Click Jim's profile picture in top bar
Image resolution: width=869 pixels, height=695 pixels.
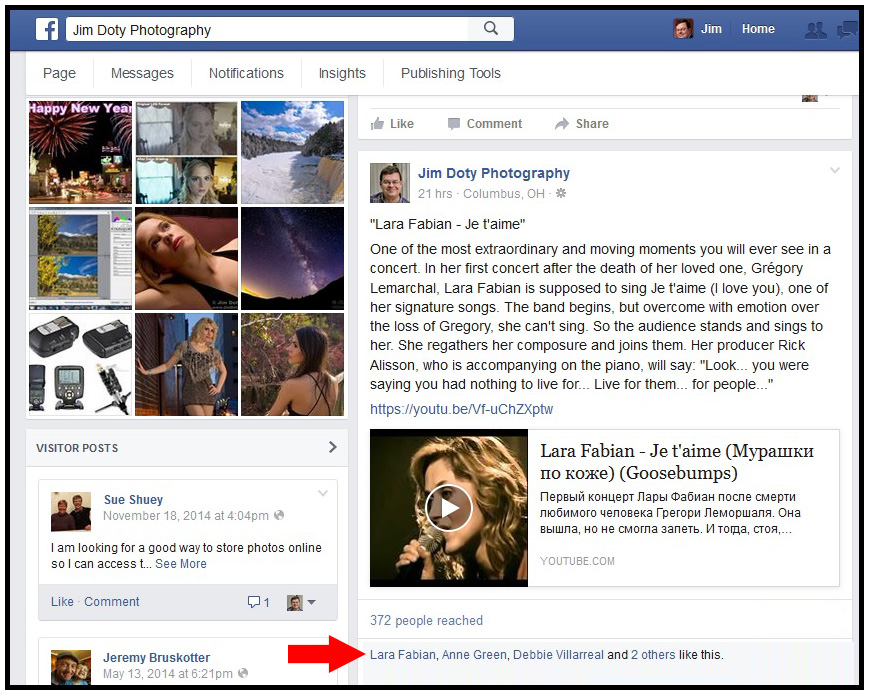point(683,29)
